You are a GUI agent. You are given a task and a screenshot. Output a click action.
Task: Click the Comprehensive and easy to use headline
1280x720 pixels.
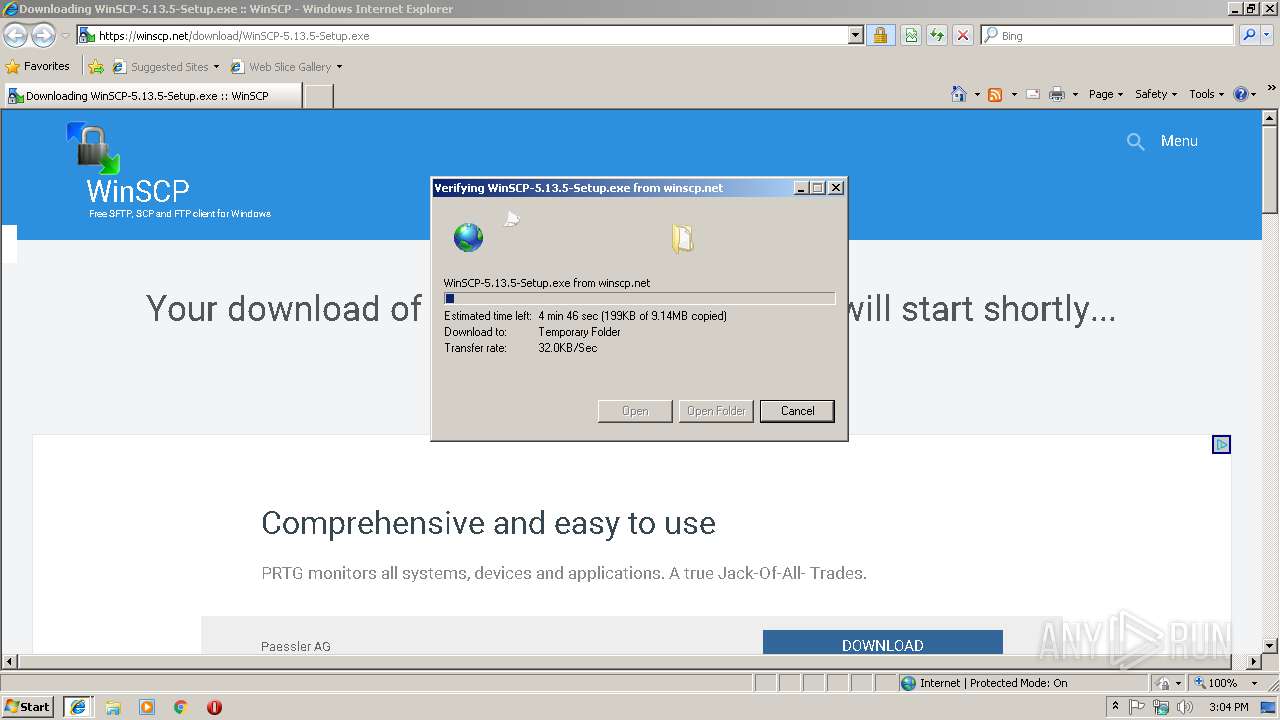488,523
